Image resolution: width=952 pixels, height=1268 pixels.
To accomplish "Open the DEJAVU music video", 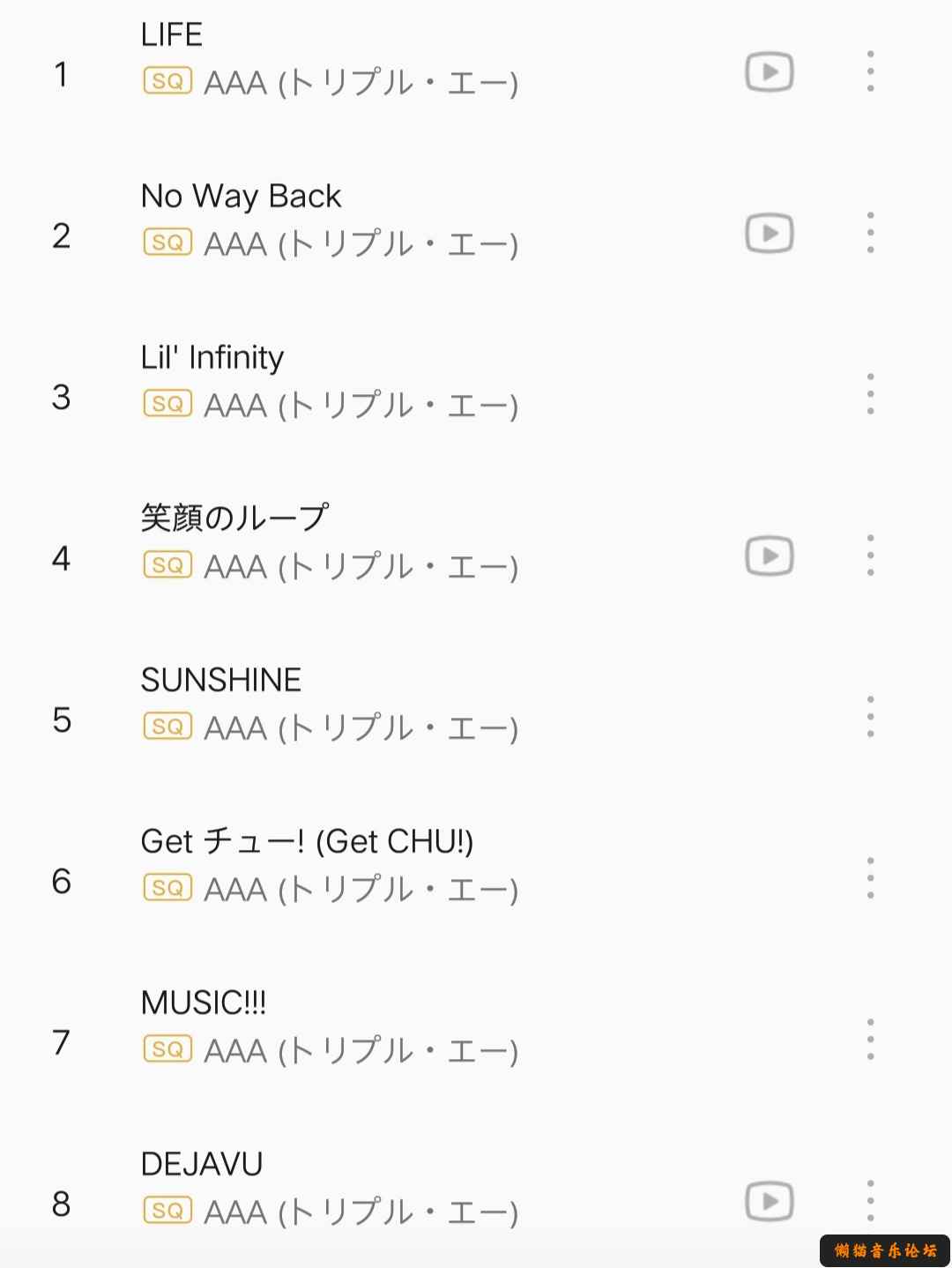I will tap(770, 1202).
